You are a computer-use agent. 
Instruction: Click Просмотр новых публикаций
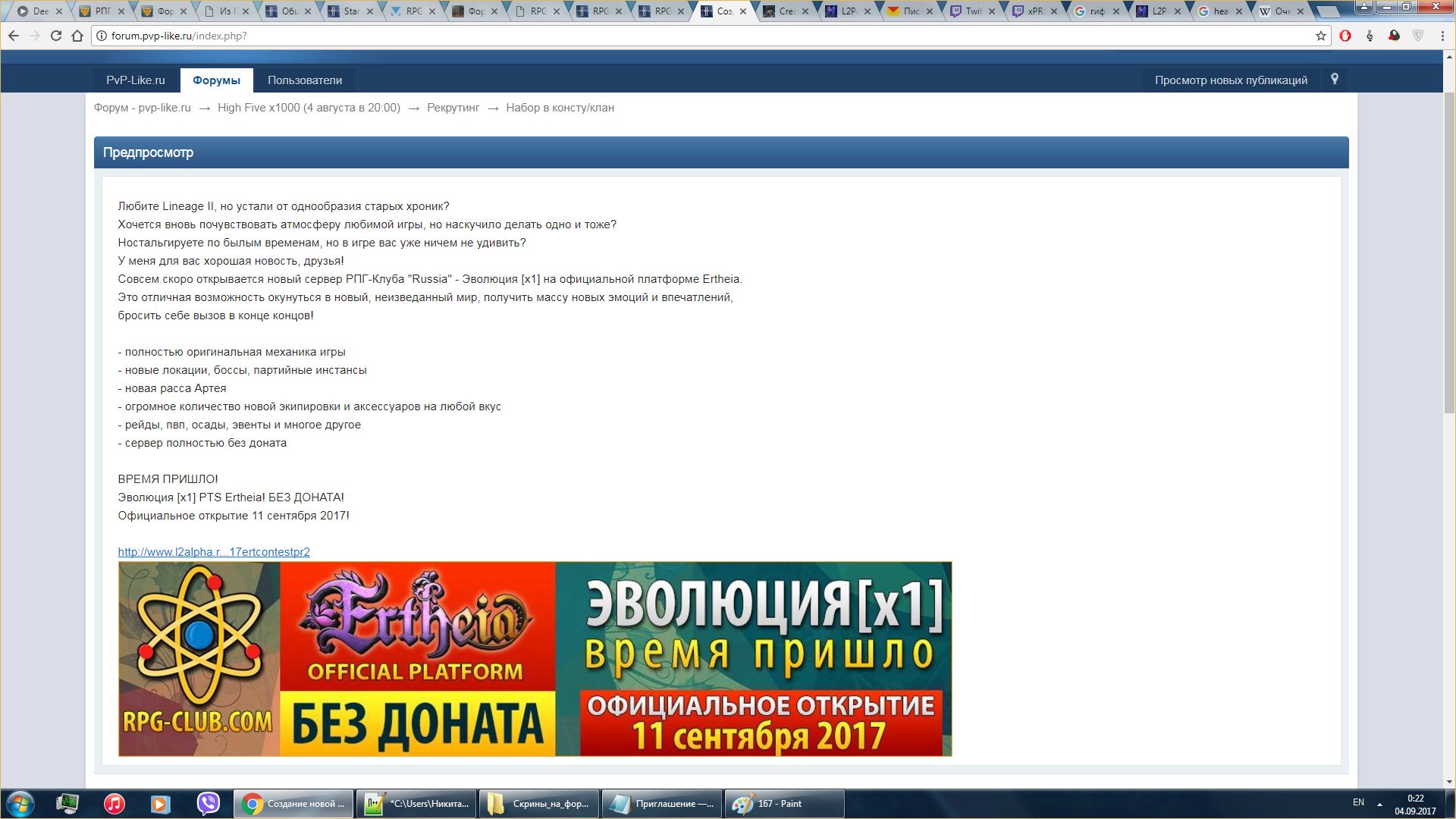[x=1231, y=80]
